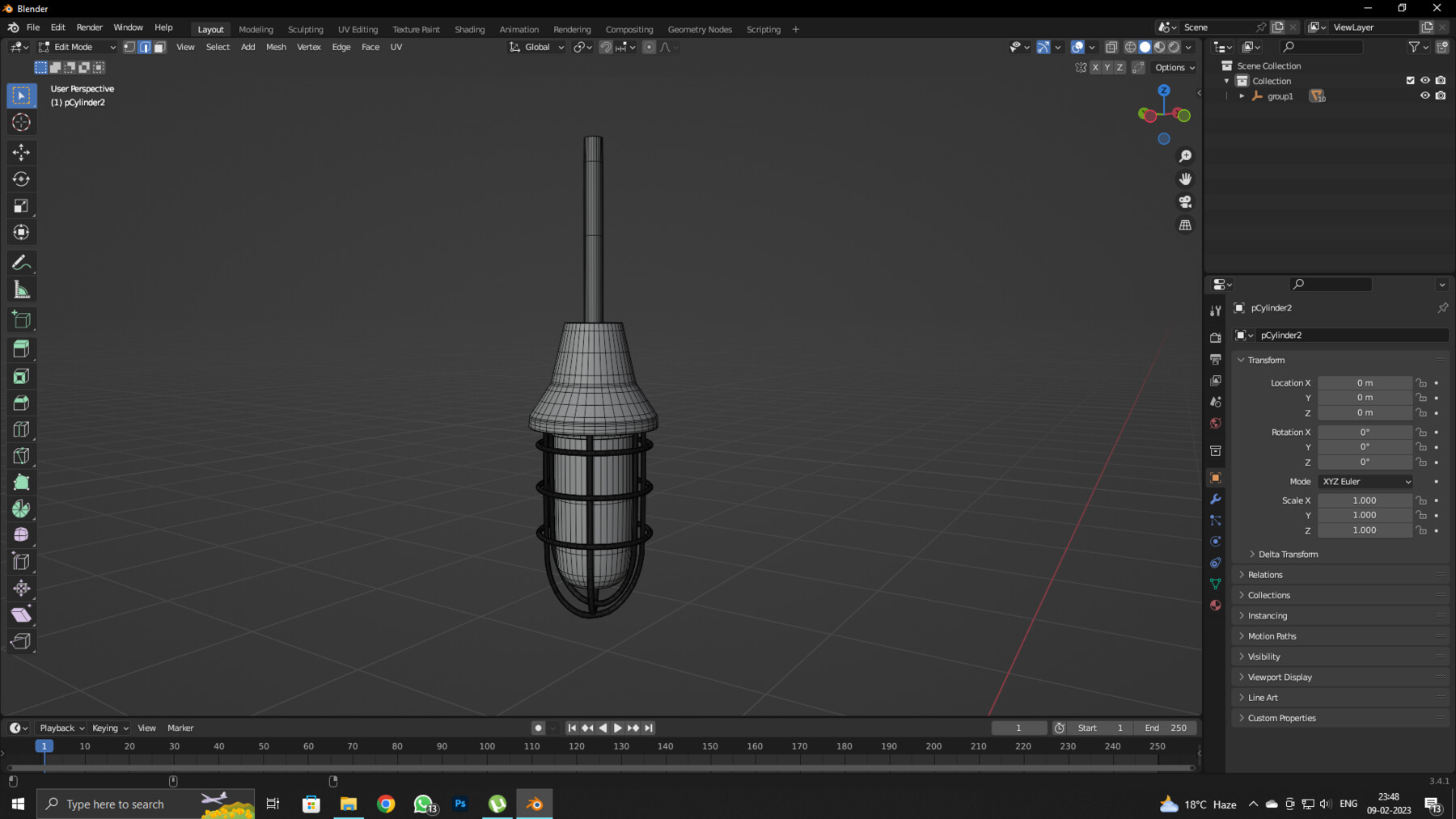Screen dimensions: 1456x819
Task: Expand the Delta Transform section
Action: pyautogui.click(x=1286, y=554)
